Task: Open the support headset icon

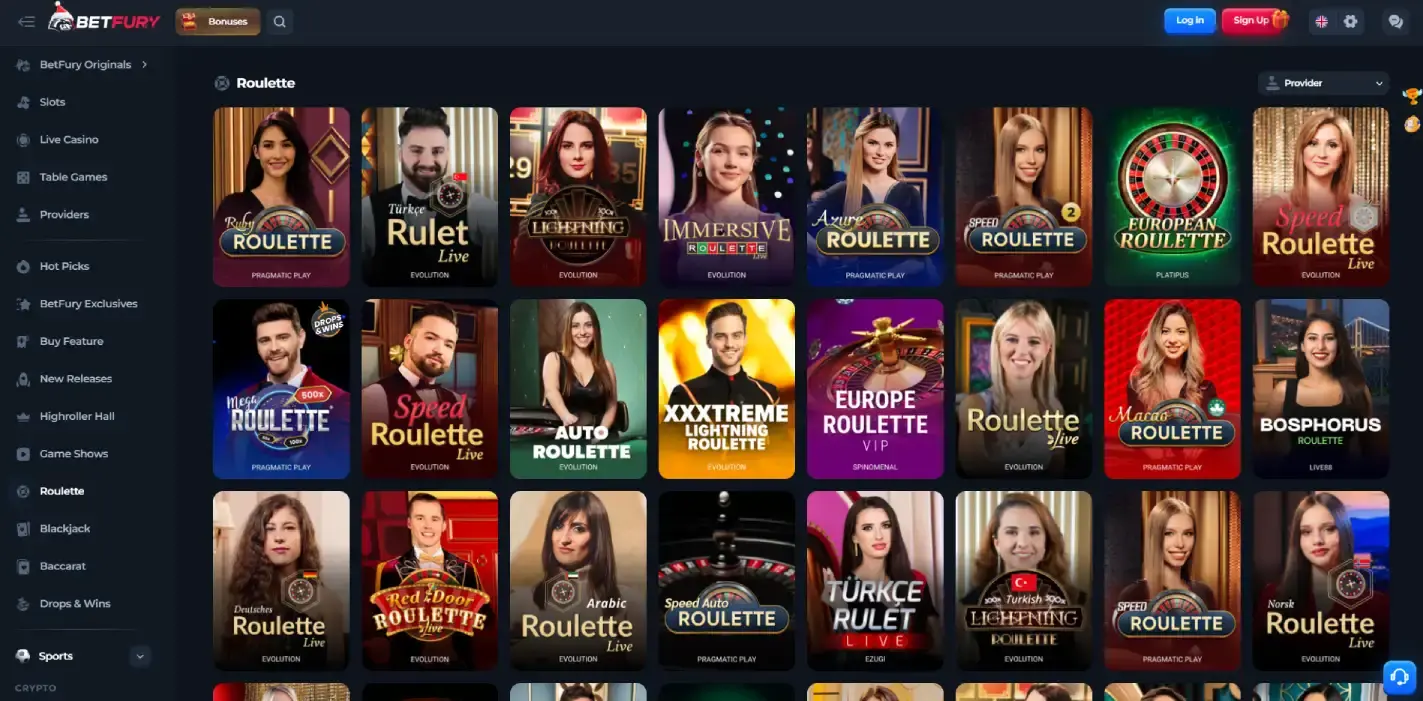Action: 1399,676
